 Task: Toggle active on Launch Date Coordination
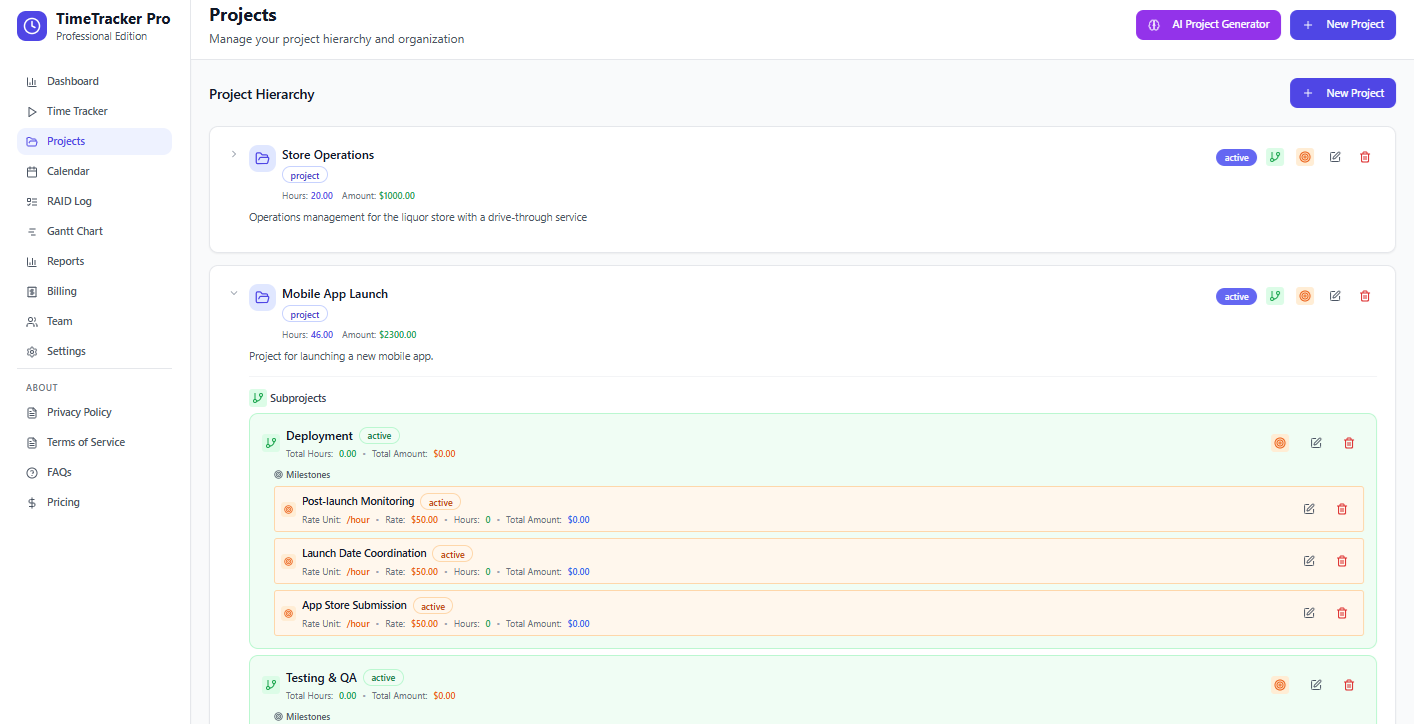pyautogui.click(x=452, y=553)
